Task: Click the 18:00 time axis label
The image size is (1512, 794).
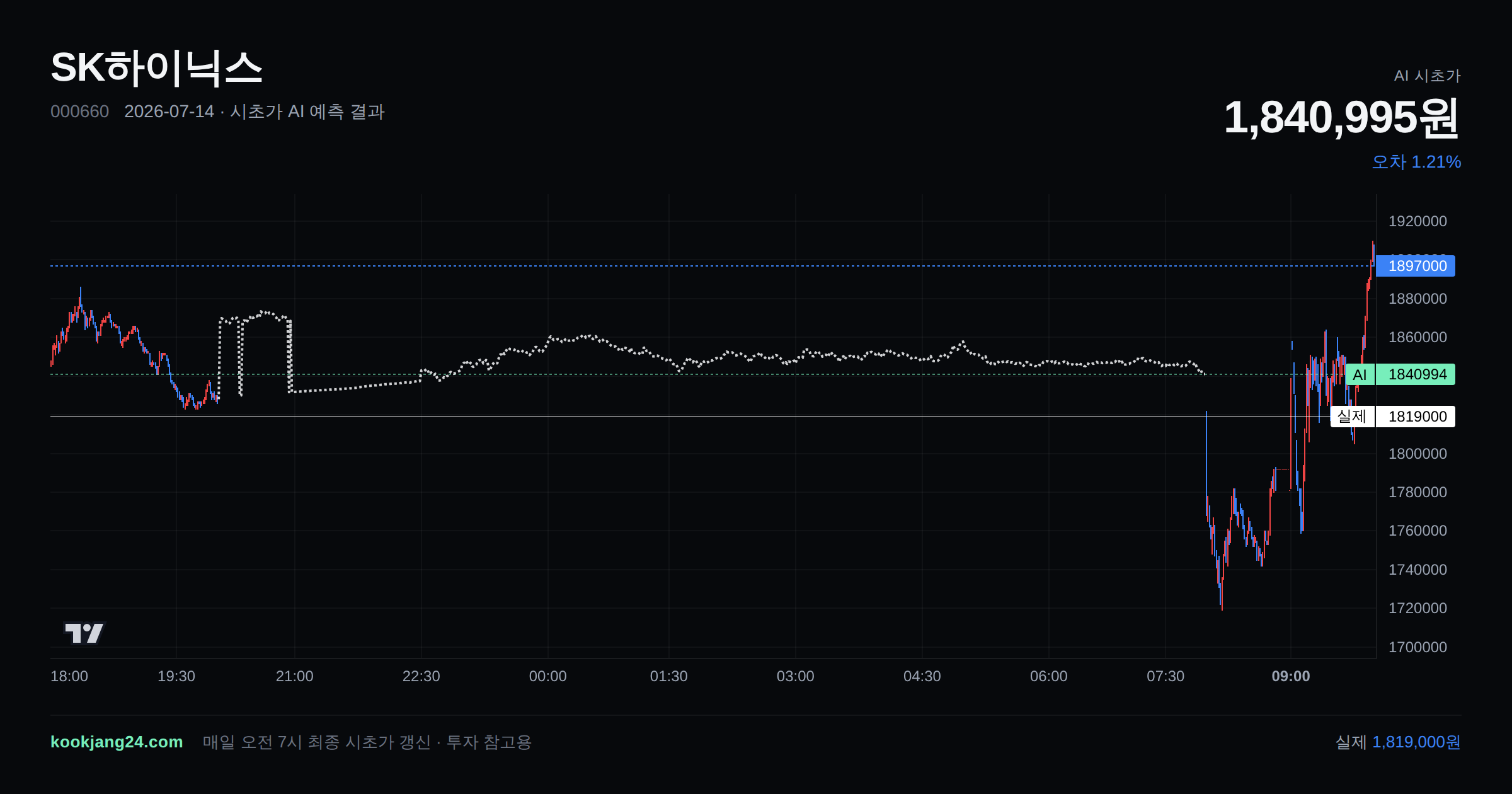Action: [x=69, y=676]
